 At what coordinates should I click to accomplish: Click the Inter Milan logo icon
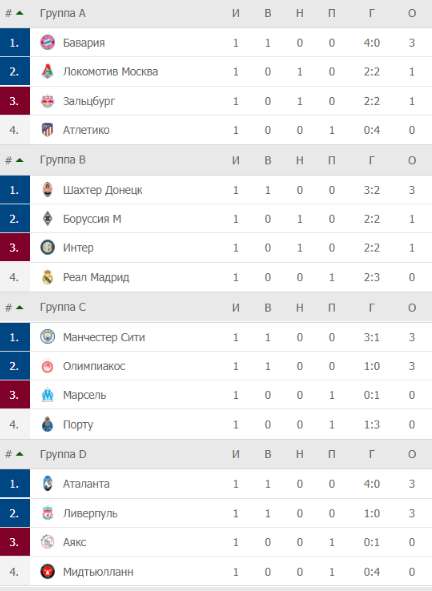coord(47,248)
